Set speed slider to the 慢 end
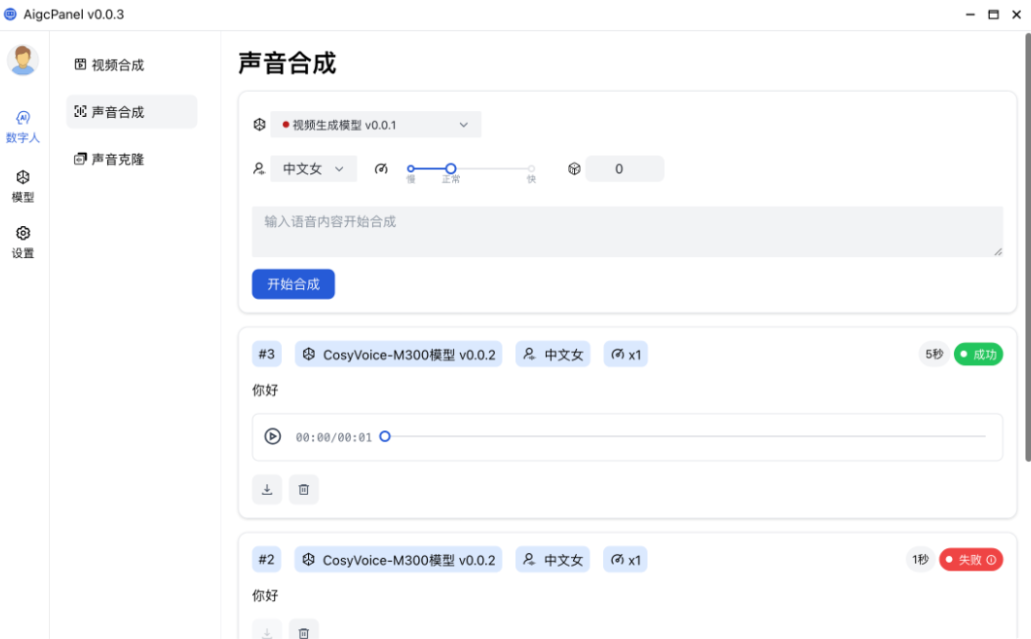This screenshot has width=1031, height=639. click(x=411, y=169)
